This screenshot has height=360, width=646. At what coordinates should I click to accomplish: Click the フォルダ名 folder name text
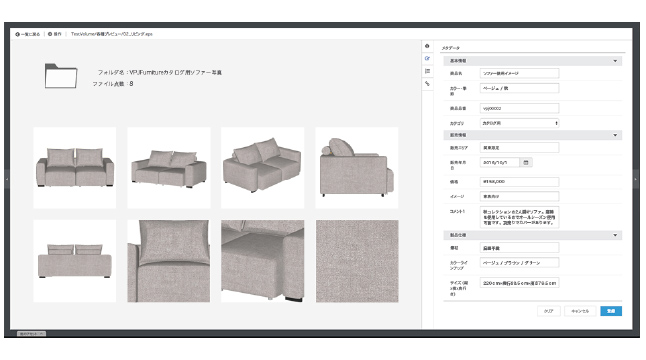(x=160, y=72)
